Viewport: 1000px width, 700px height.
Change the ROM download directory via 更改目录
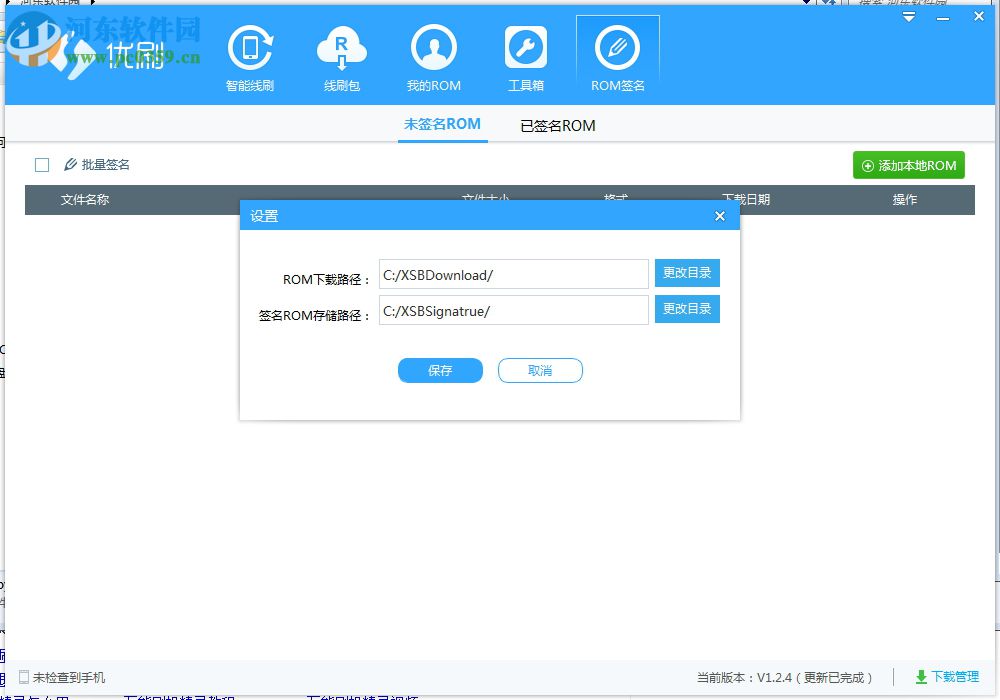[x=687, y=273]
